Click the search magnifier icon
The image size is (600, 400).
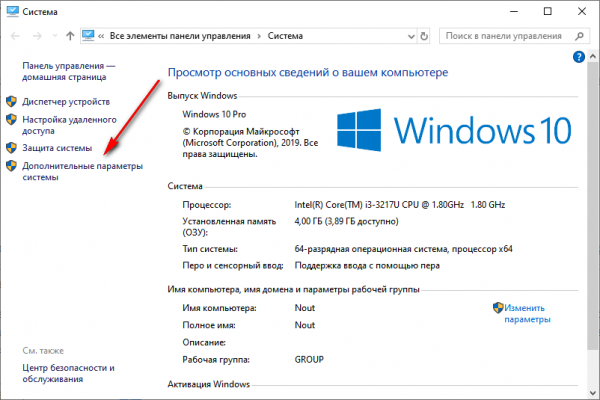point(579,36)
